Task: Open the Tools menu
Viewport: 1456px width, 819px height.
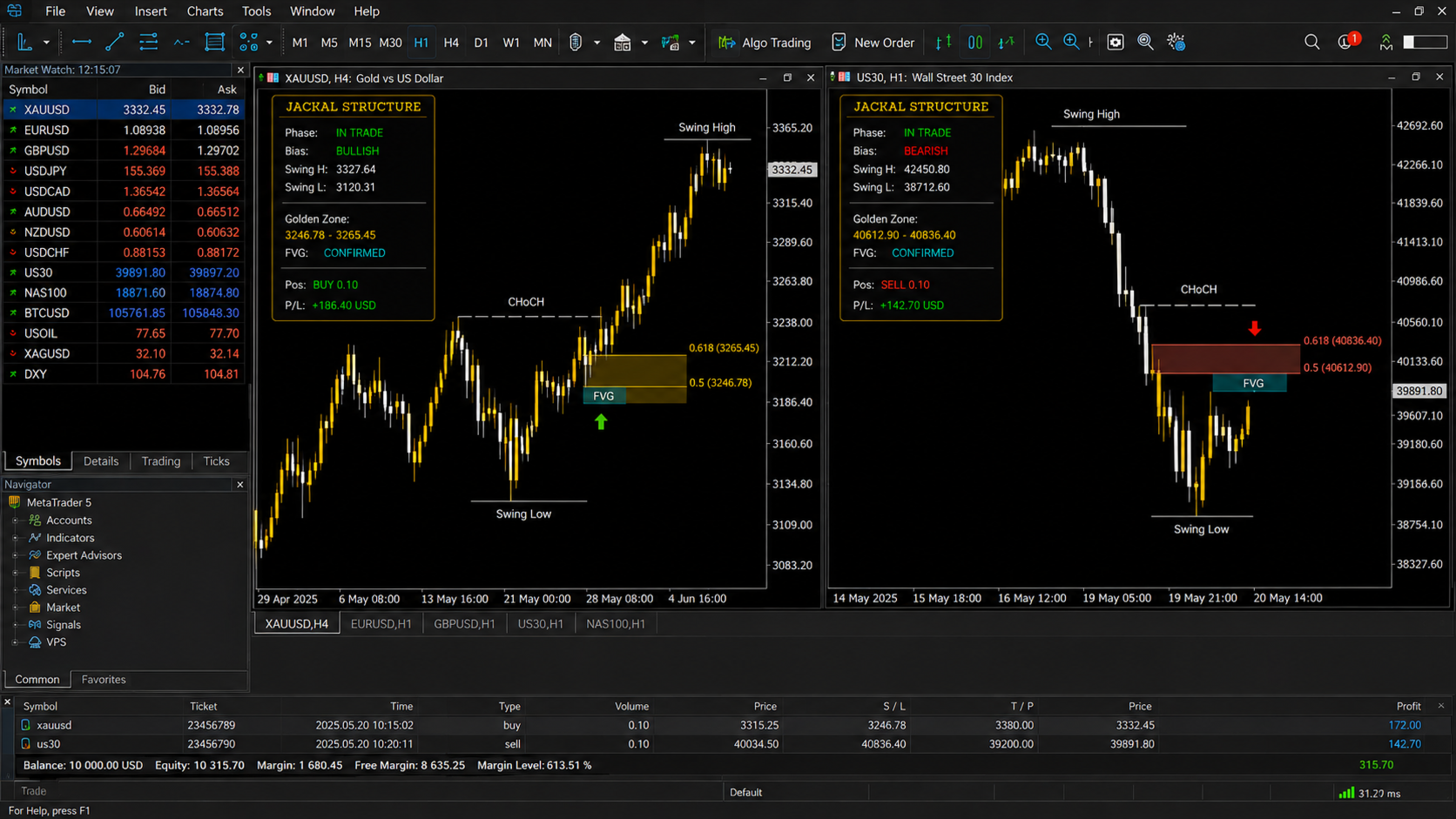Action: coord(256,11)
